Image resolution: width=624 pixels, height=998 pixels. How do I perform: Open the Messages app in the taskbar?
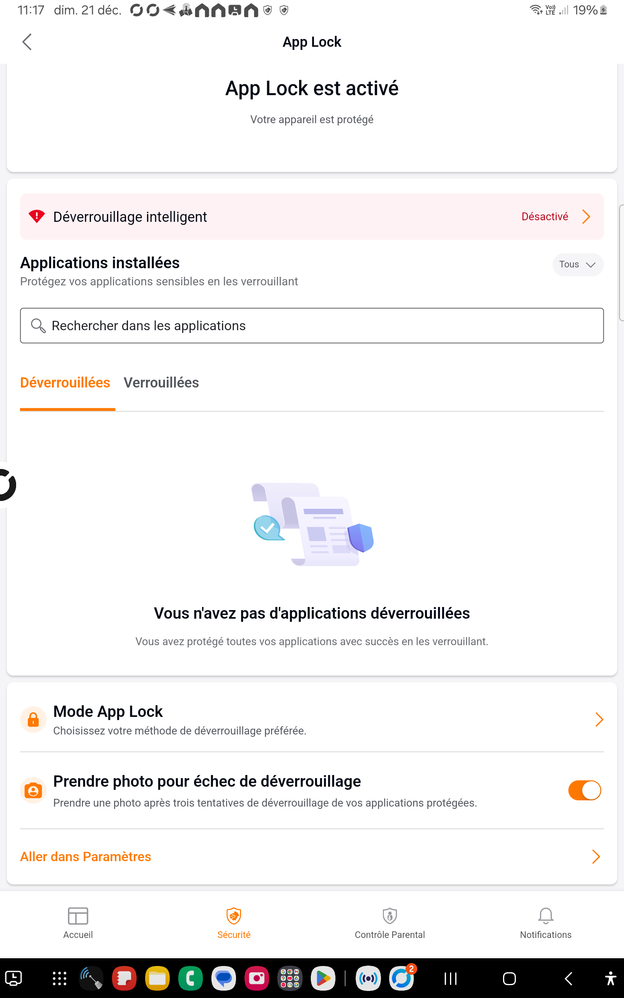tap(224, 978)
